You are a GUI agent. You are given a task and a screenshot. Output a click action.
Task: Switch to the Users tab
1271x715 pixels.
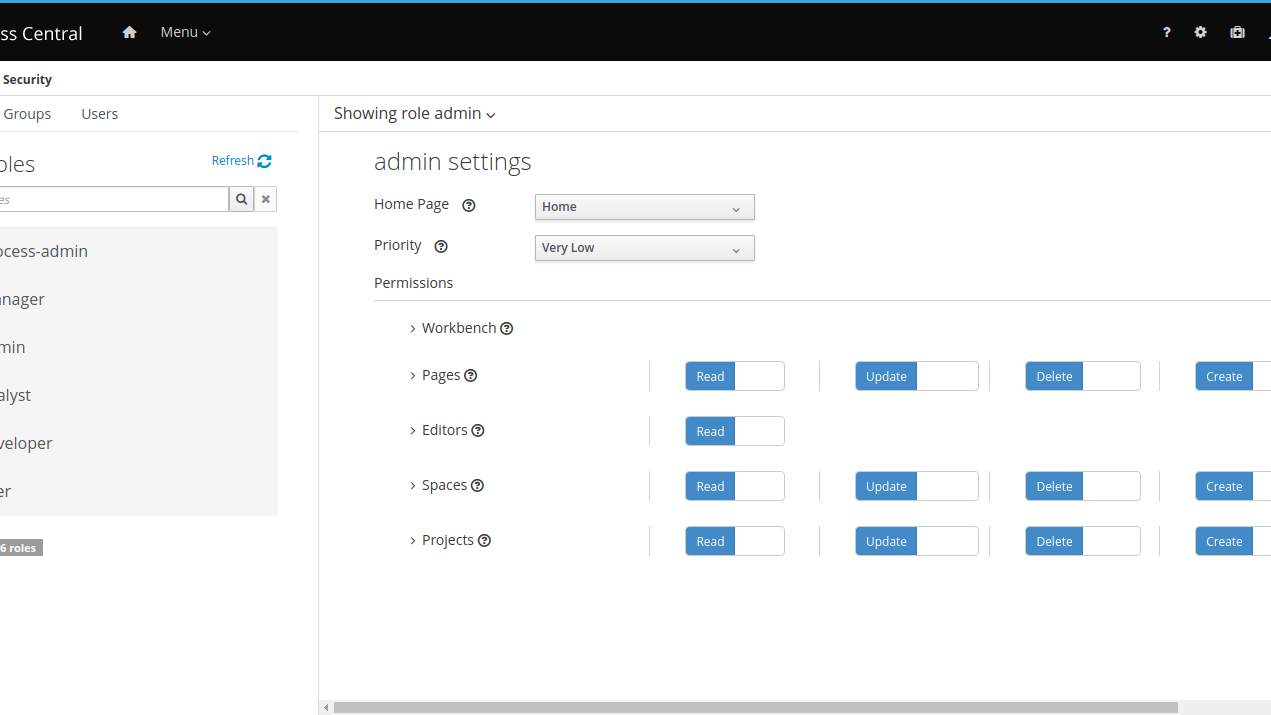click(99, 114)
